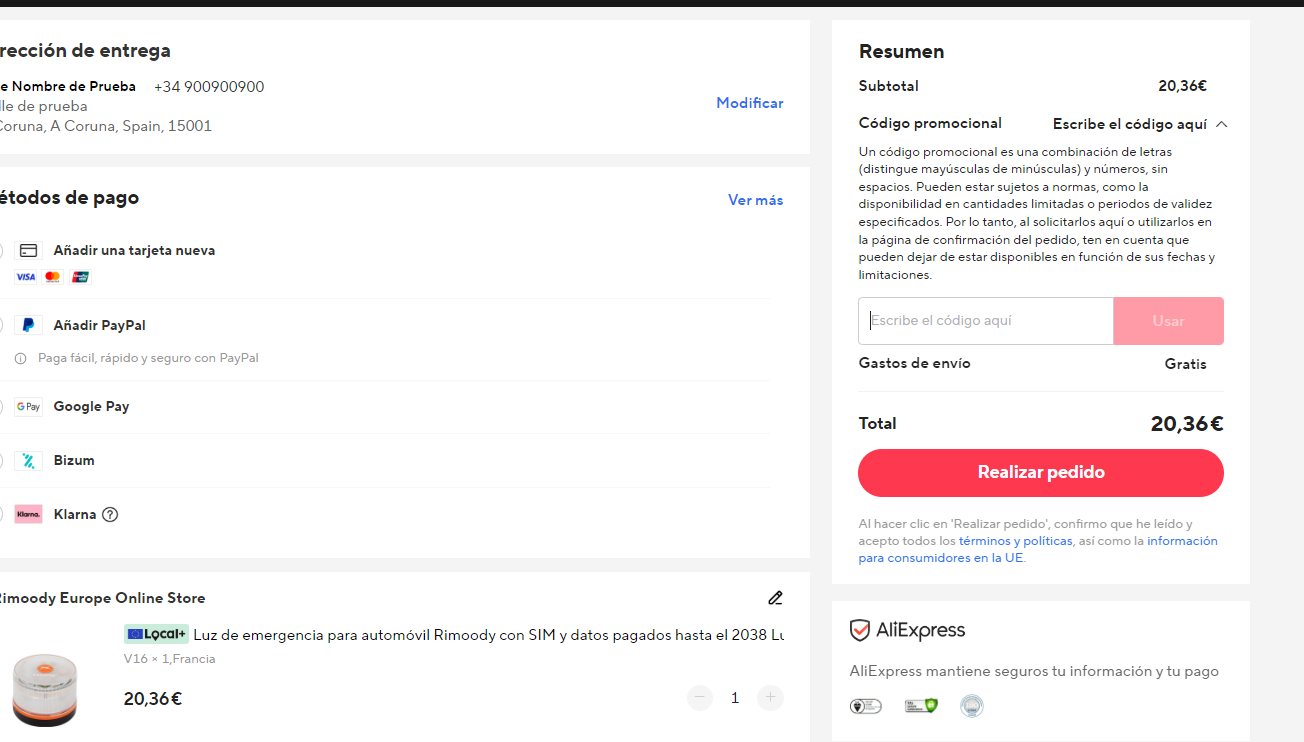The width and height of the screenshot is (1304, 742).
Task: Click the black-and-white certification badge
Action: coord(865,706)
